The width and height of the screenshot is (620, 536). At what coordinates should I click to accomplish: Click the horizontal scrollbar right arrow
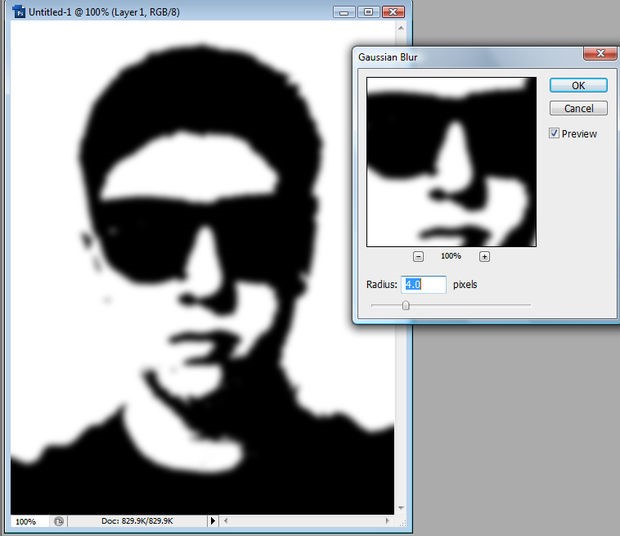point(387,521)
